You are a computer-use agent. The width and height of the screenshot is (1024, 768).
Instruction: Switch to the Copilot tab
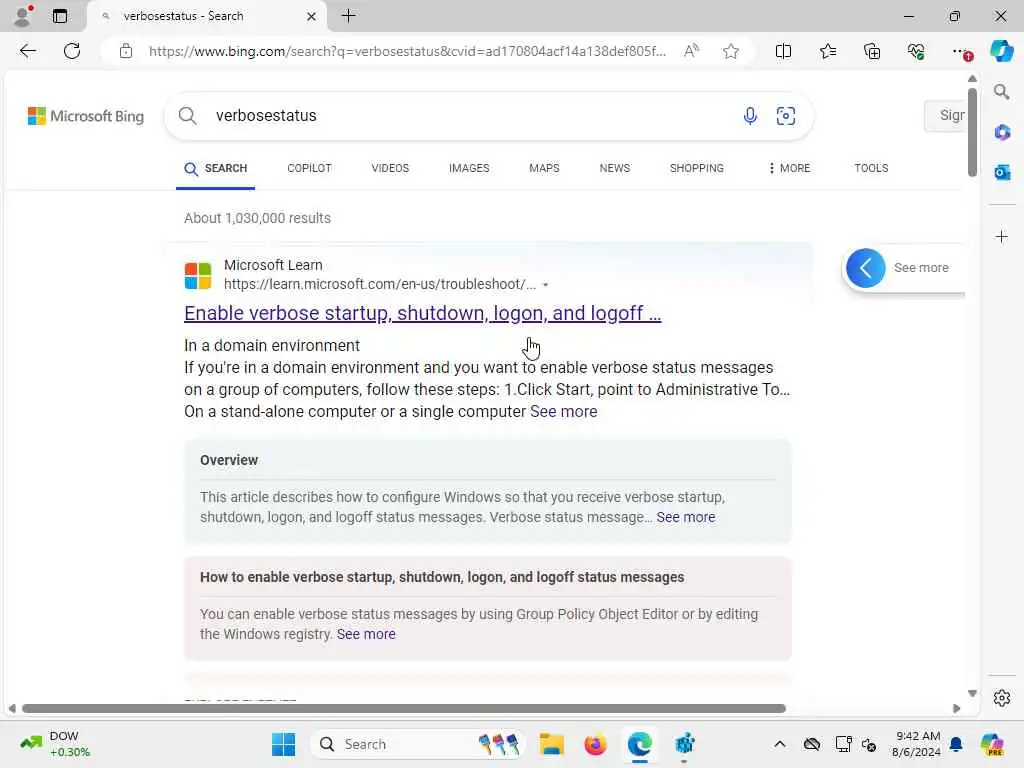pyautogui.click(x=309, y=168)
